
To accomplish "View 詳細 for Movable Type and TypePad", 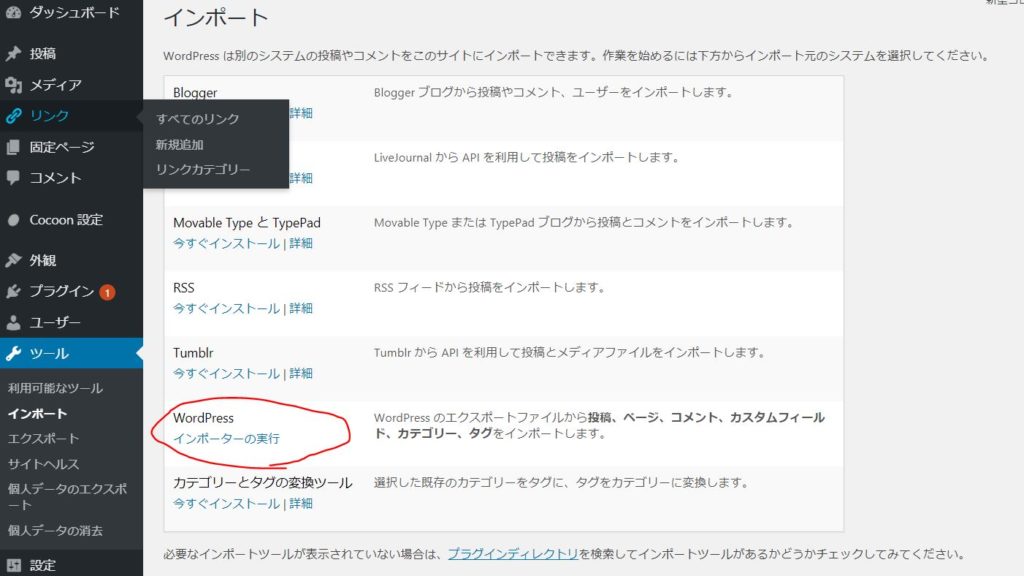I will [x=300, y=244].
